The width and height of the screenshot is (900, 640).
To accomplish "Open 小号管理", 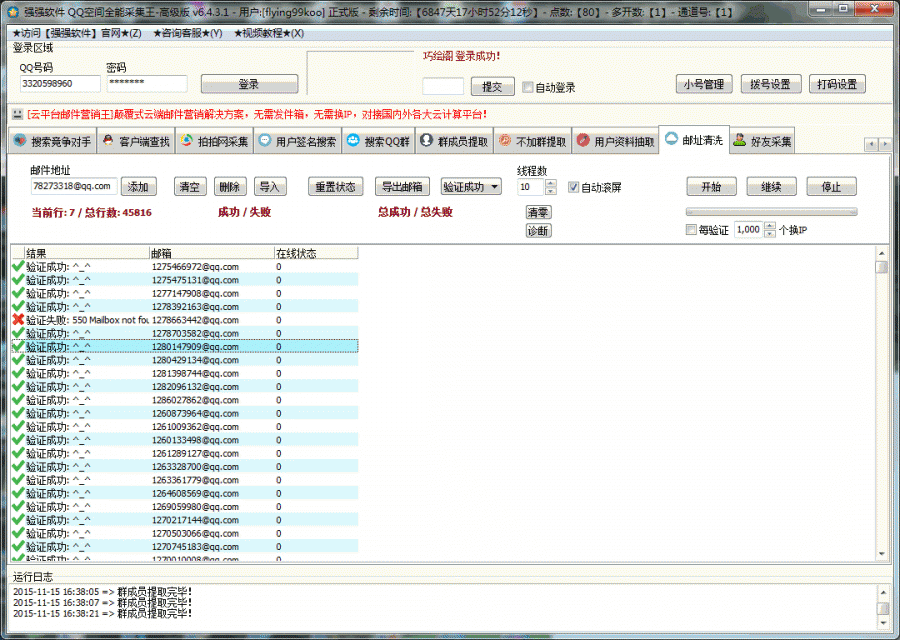I will tap(704, 84).
